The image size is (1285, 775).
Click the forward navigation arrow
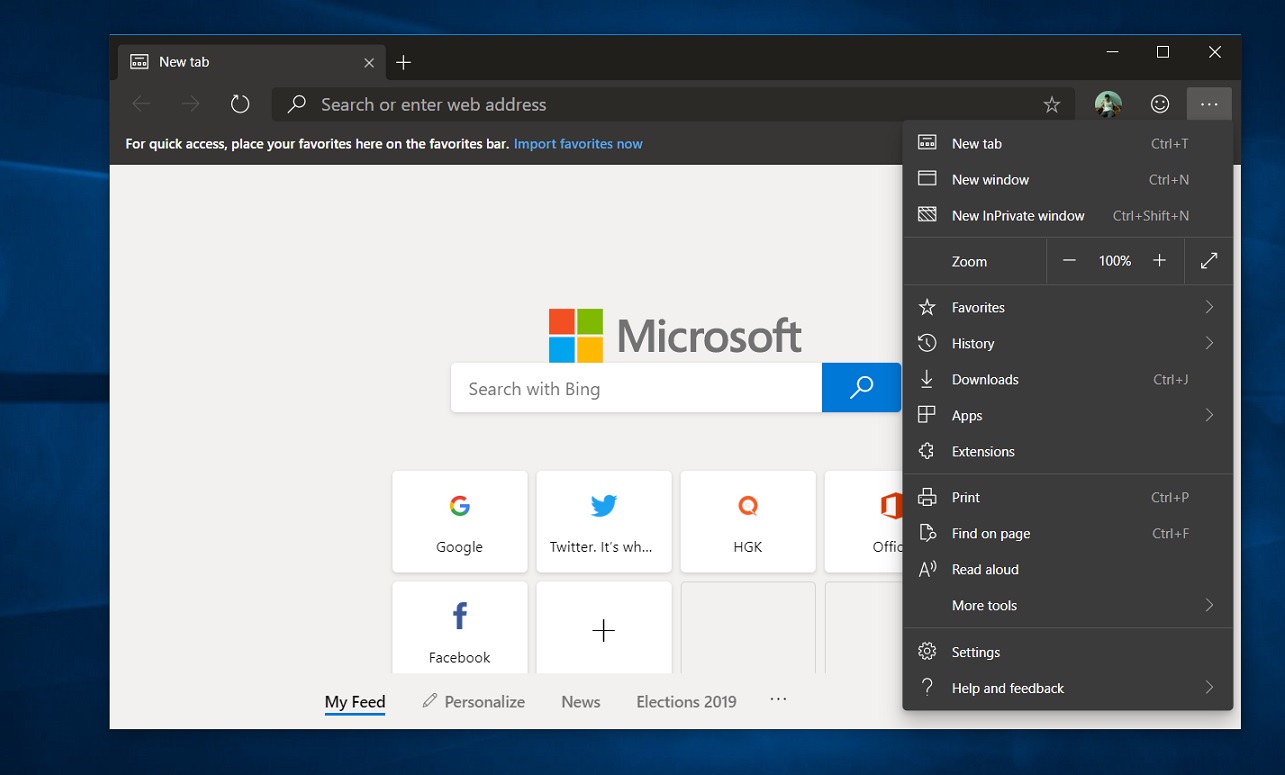pyautogui.click(x=190, y=103)
